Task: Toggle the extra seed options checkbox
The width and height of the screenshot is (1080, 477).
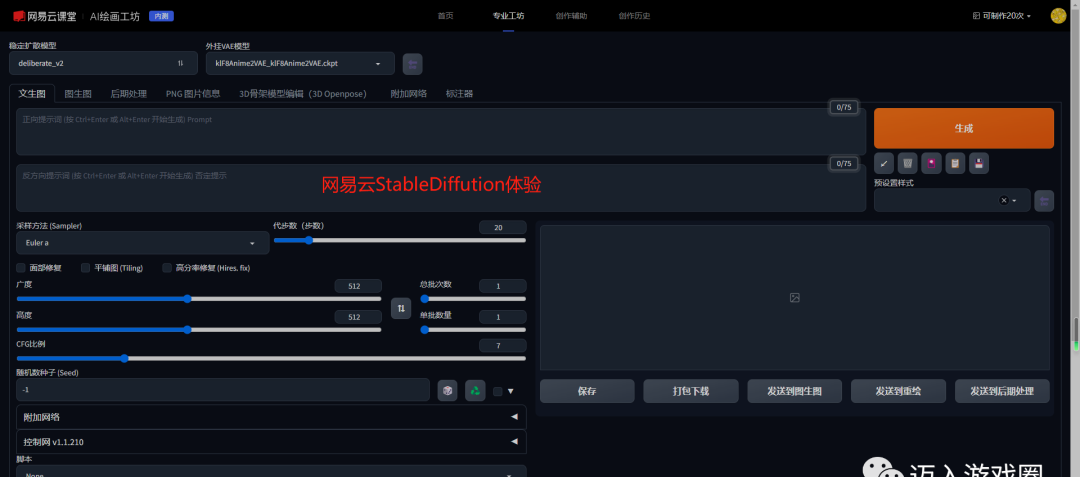Action: pos(498,391)
